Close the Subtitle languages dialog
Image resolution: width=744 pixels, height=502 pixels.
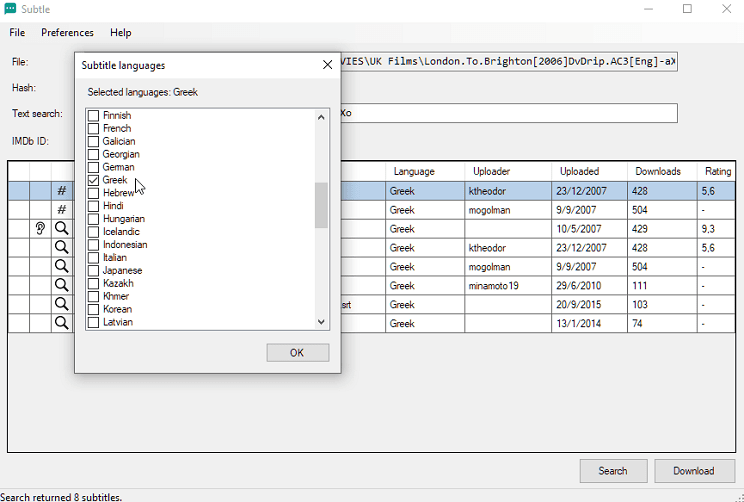pos(327,65)
